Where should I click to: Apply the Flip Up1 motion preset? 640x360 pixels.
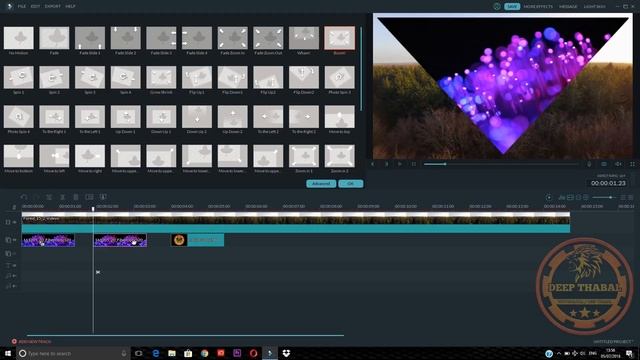[197, 77]
